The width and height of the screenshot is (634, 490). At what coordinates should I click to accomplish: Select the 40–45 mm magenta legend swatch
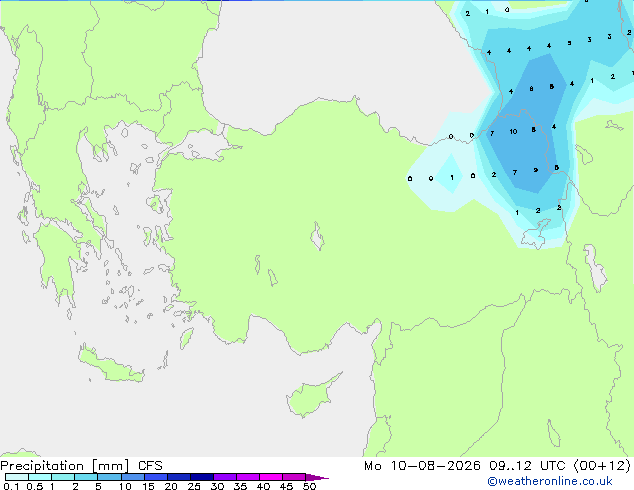271,477
